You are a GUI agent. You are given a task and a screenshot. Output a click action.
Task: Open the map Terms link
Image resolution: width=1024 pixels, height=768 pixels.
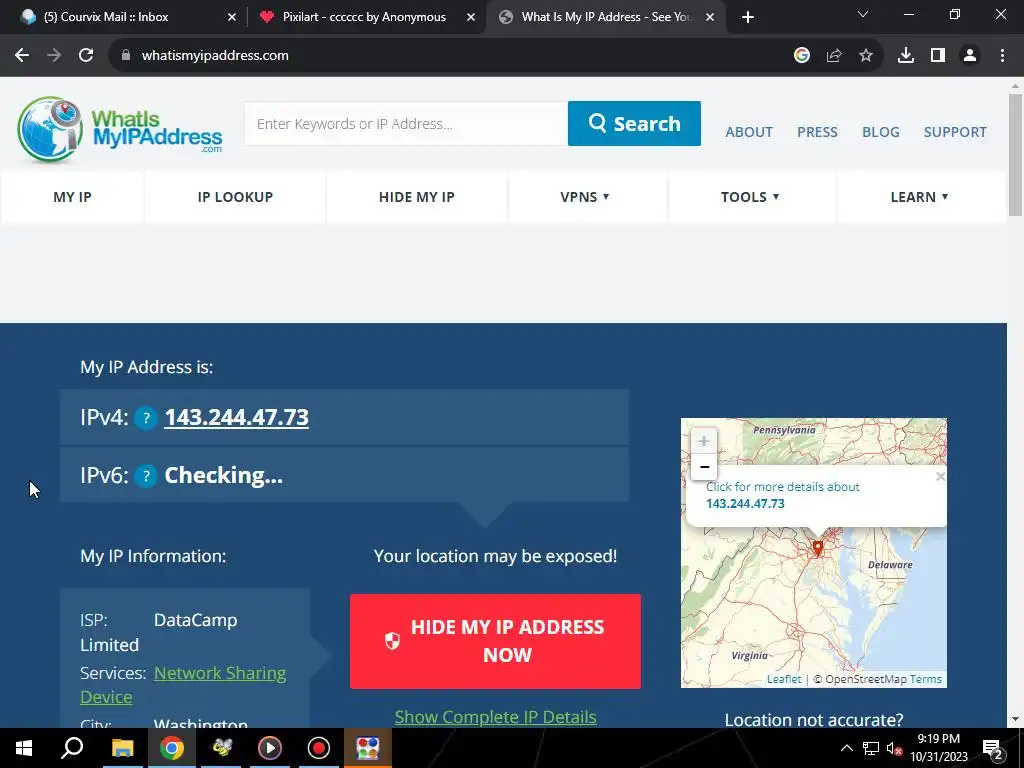[925, 679]
